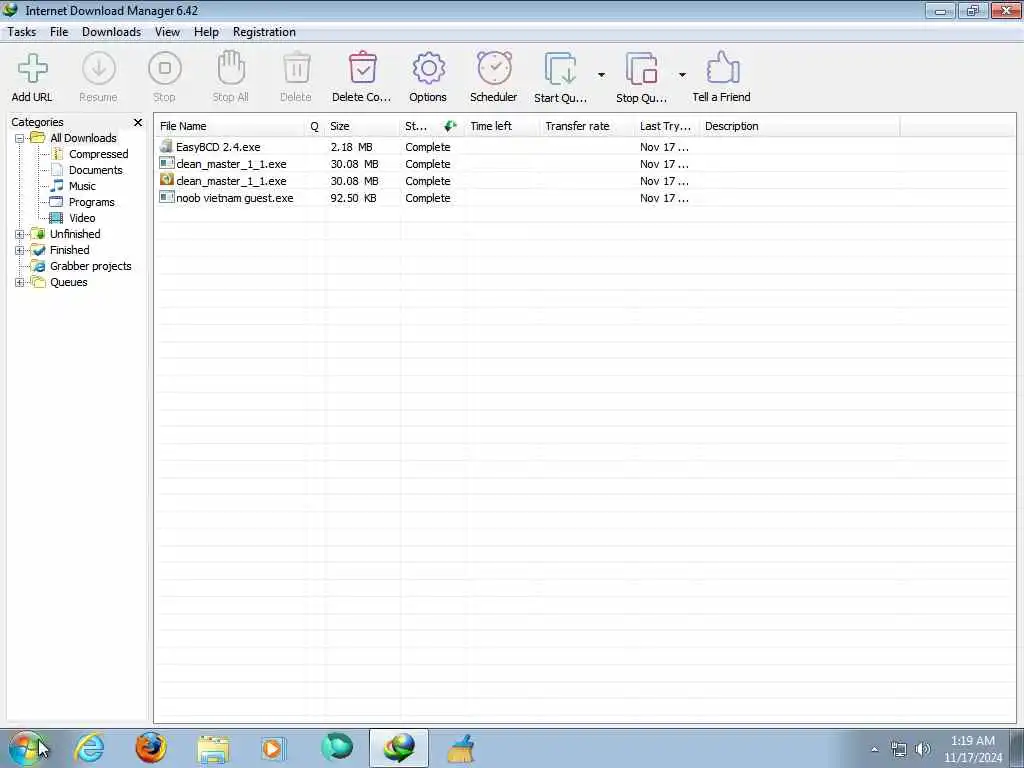Expand the Finished tree node

(20, 251)
